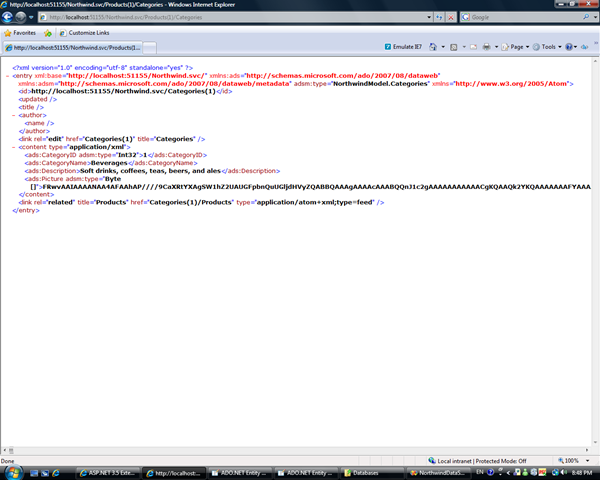Open the Feeds dropdown arrow
This screenshot has height=480, width=600.
tap(464, 47)
